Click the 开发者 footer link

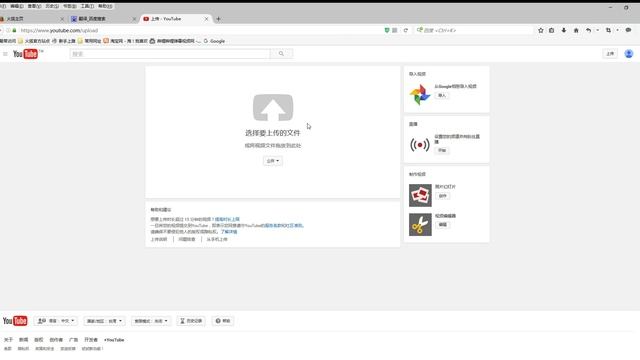click(x=91, y=340)
